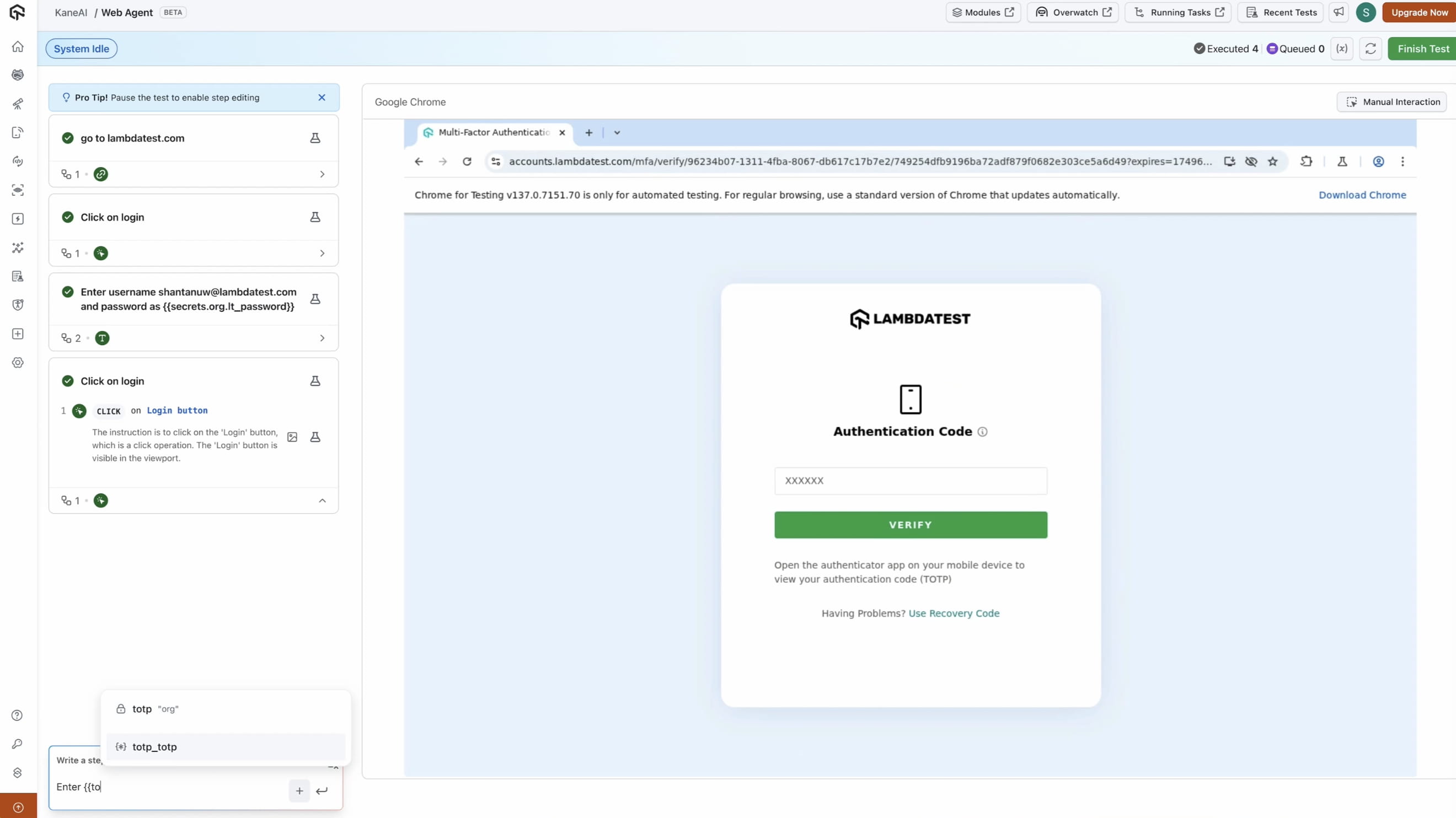1456x818 pixels.
Task: Click screenshot image icon in Click on login details
Action: 292,437
